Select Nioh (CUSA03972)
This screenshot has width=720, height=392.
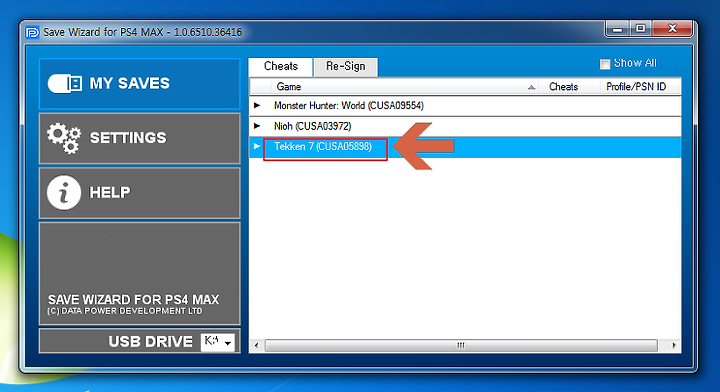[x=312, y=126]
